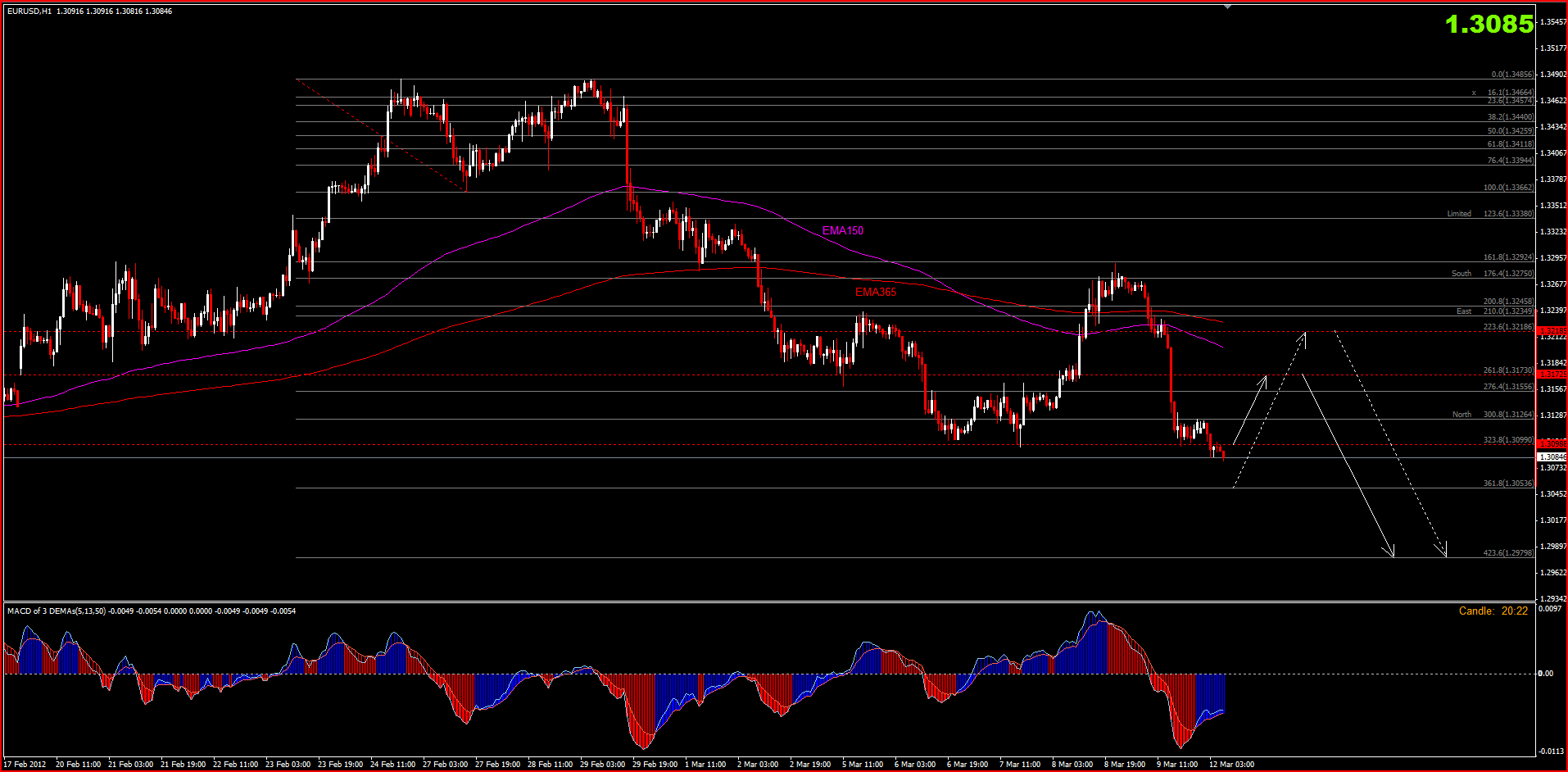This screenshot has width=1568, height=772.
Task: Click the MACD 0.00 zero-level label
Action: (1546, 674)
